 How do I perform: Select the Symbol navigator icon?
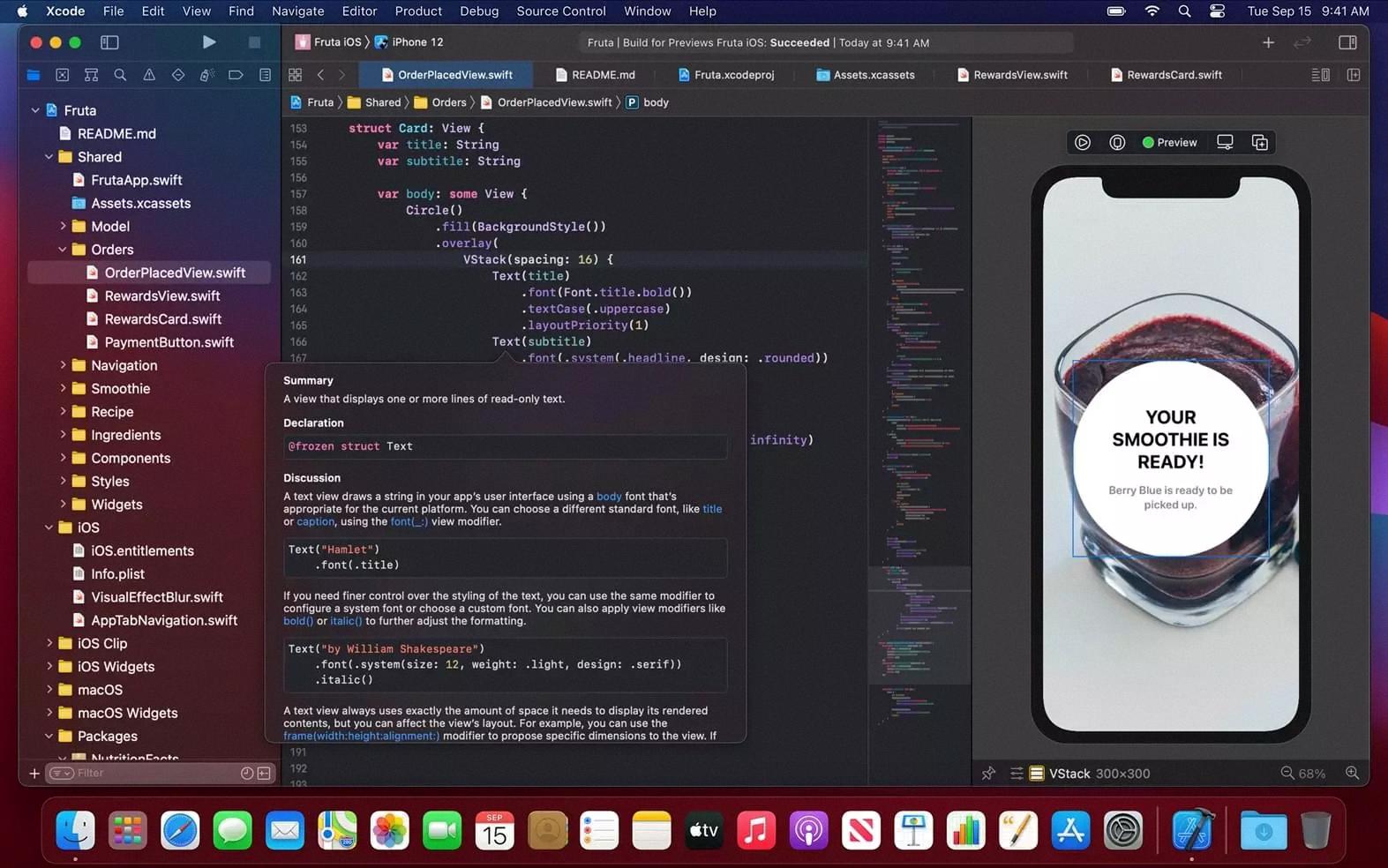pyautogui.click(x=91, y=75)
